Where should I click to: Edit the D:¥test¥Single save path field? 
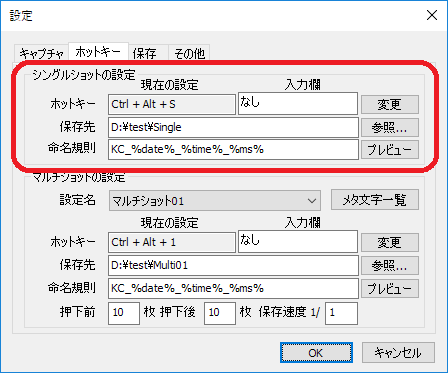233,127
